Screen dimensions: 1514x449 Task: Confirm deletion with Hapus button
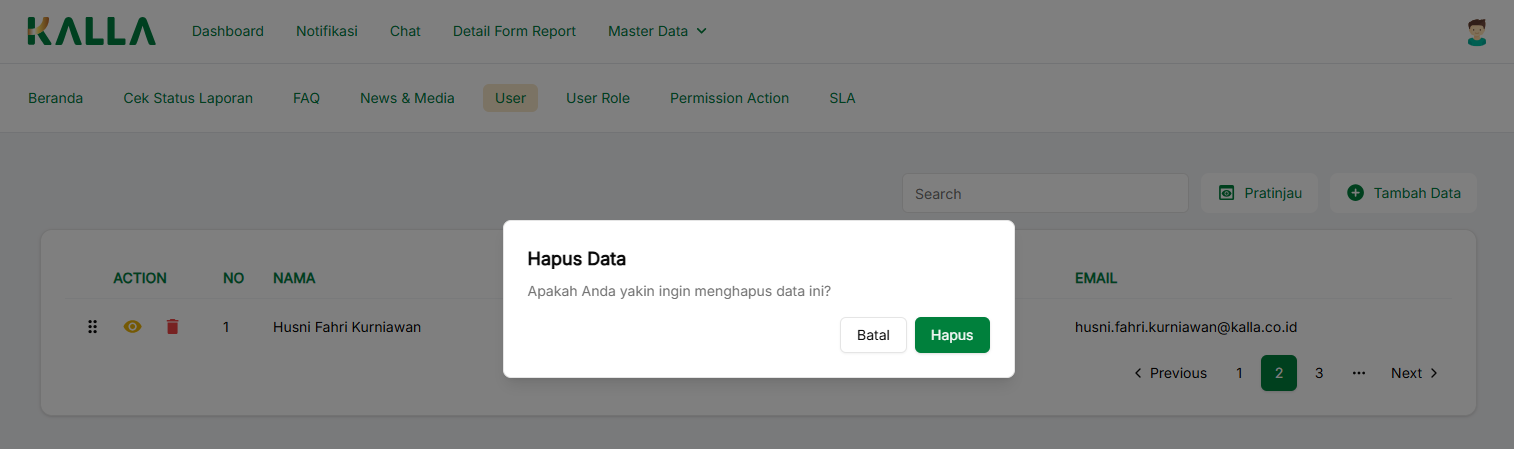click(951, 335)
